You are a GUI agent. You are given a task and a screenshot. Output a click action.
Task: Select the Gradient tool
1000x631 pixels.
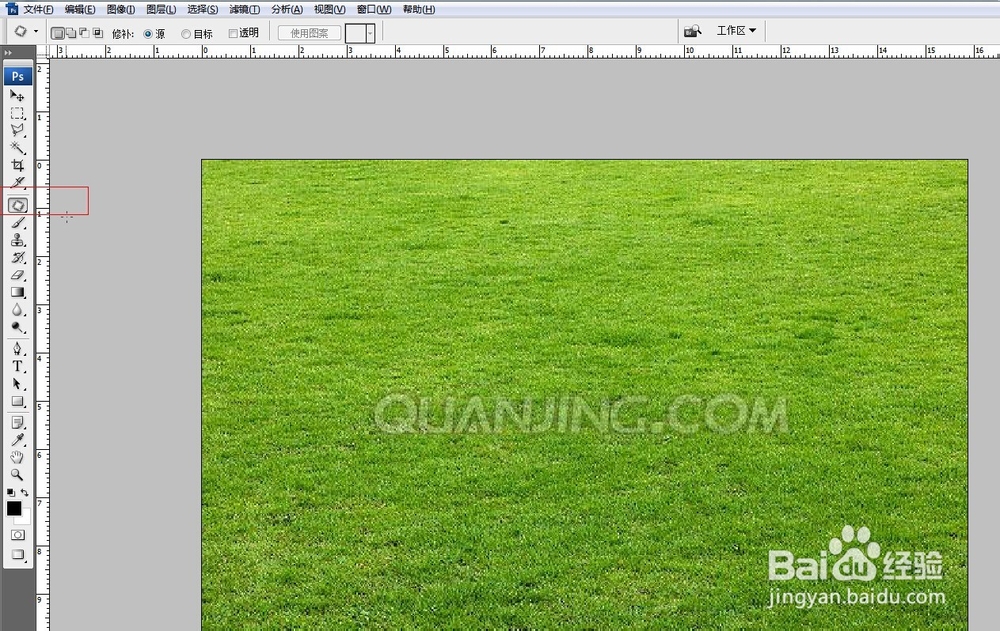coord(17,292)
